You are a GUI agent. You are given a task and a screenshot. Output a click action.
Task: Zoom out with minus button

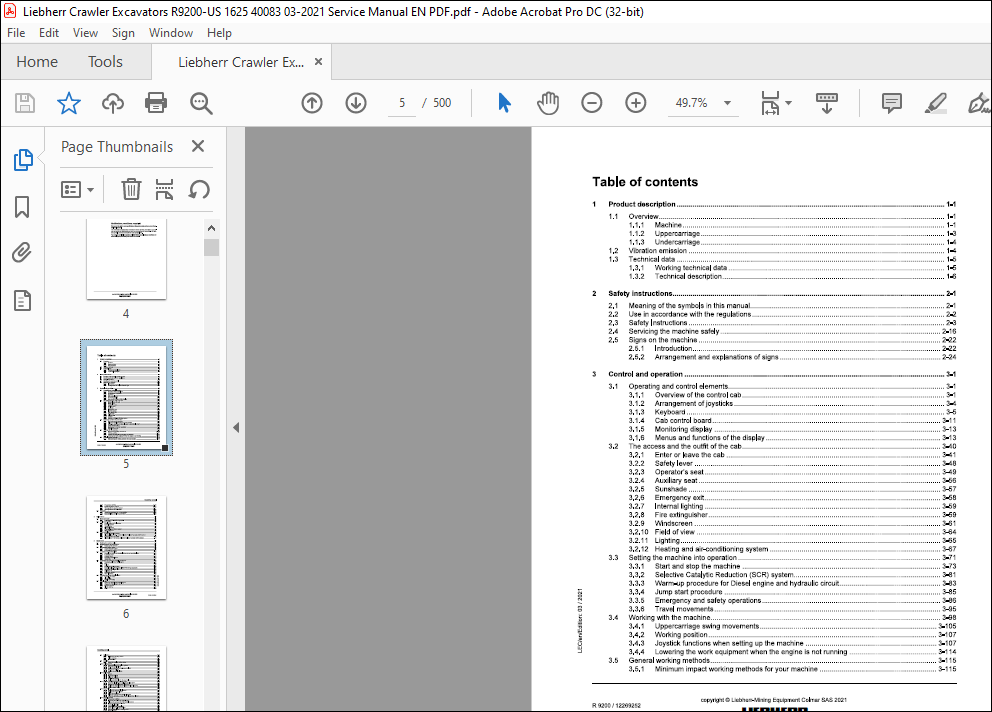click(x=592, y=103)
